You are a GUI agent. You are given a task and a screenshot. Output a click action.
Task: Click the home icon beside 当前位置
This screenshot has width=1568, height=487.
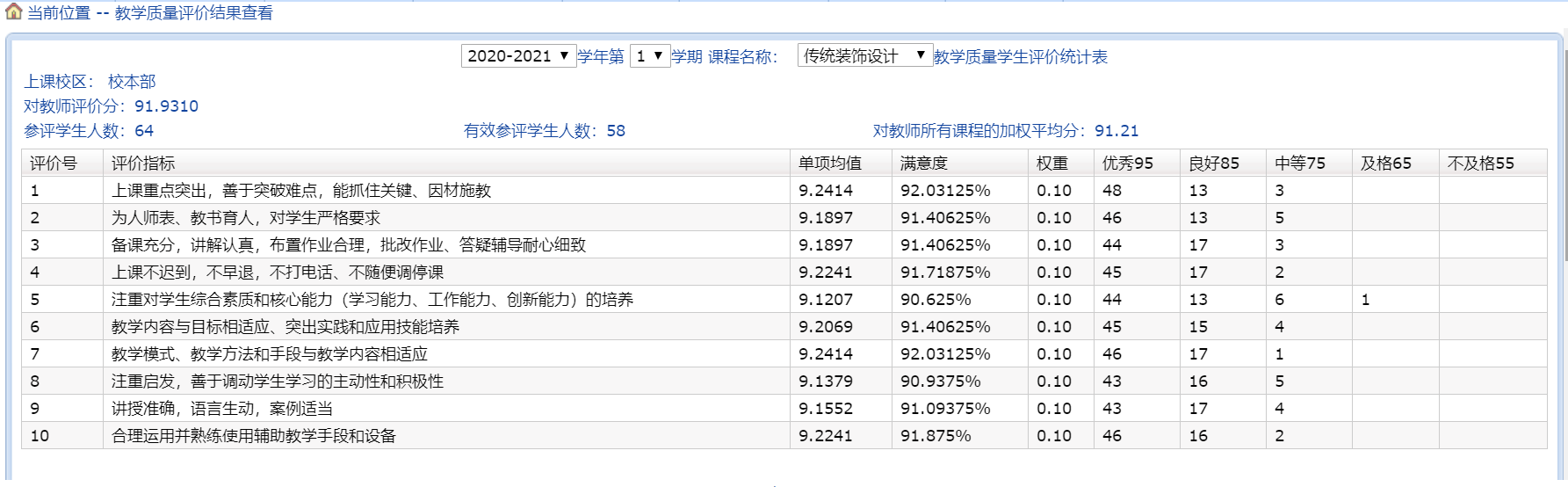click(x=13, y=11)
